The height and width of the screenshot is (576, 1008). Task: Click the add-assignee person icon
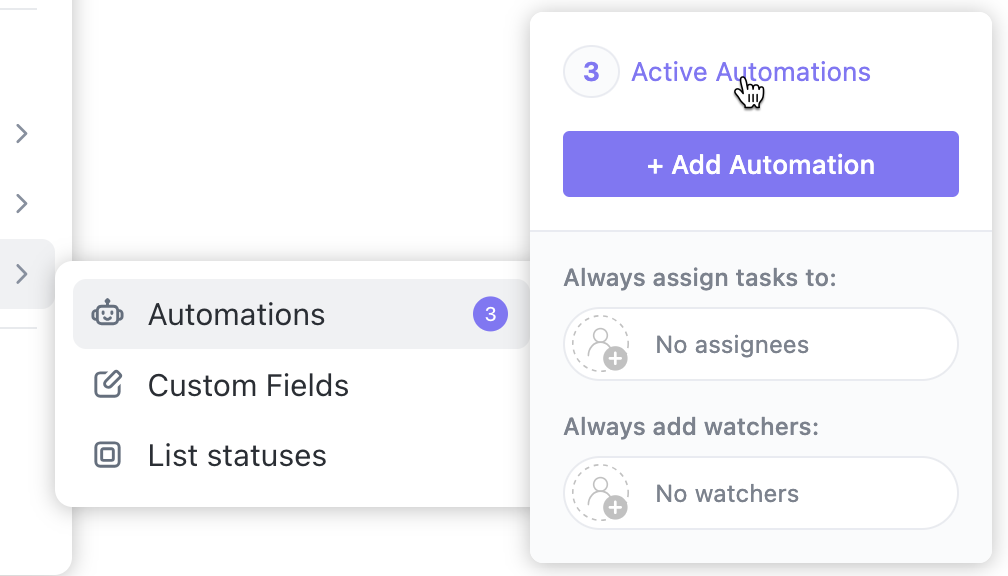coord(598,343)
